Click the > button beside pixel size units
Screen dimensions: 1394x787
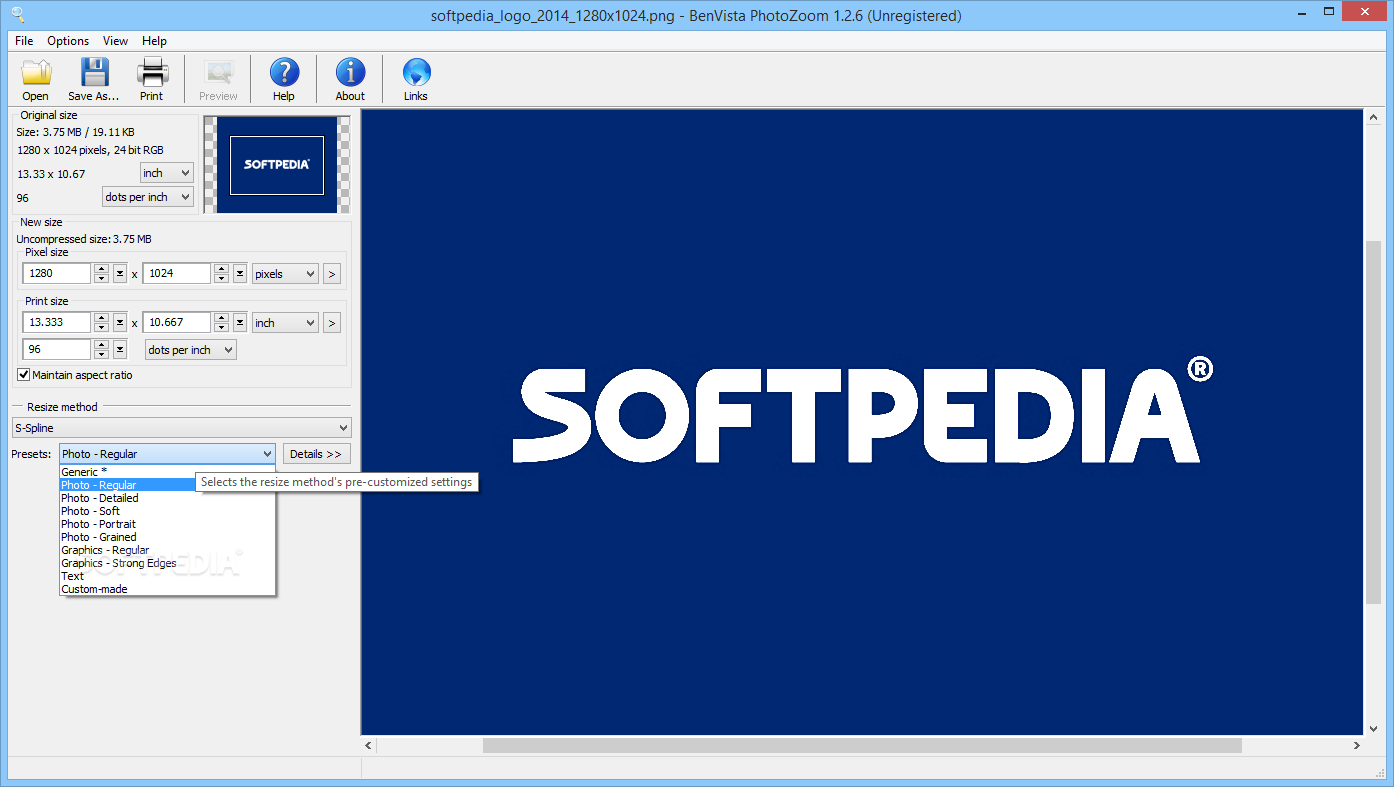[x=332, y=273]
